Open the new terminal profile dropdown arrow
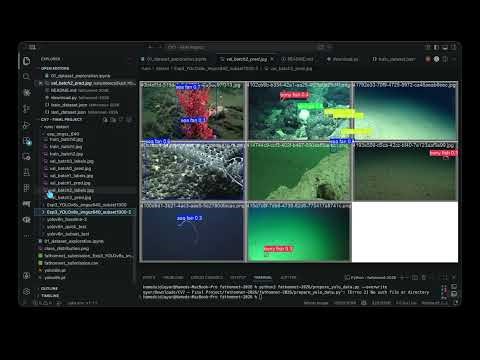 pyautogui.click(x=408, y=277)
